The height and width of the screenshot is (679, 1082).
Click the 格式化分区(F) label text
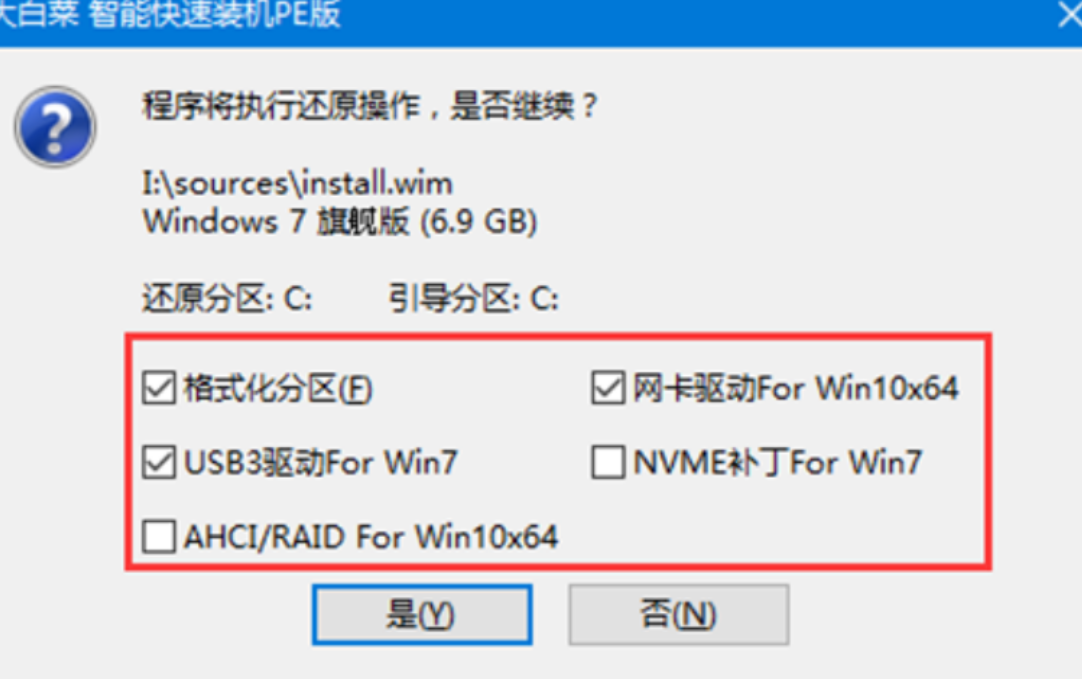point(278,388)
